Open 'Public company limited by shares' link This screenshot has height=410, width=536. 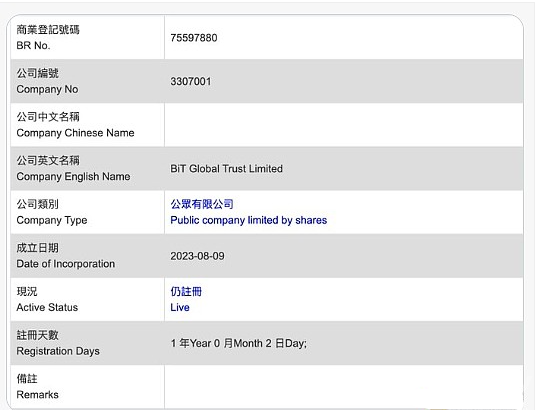point(249,220)
